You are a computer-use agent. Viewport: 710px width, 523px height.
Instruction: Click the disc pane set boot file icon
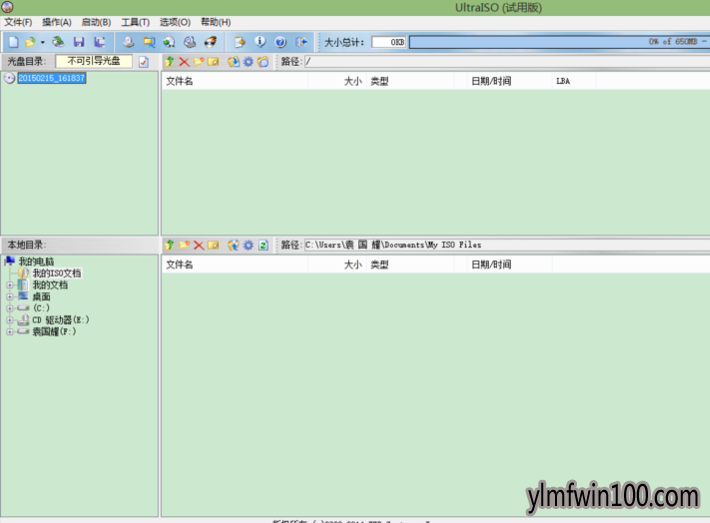[263, 62]
